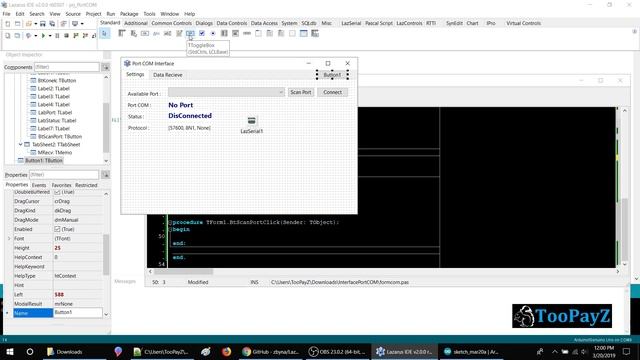640x360 pixels.
Task: Collapse the TabSheet2: TTabSheet tree node
Action: click(x=21, y=144)
